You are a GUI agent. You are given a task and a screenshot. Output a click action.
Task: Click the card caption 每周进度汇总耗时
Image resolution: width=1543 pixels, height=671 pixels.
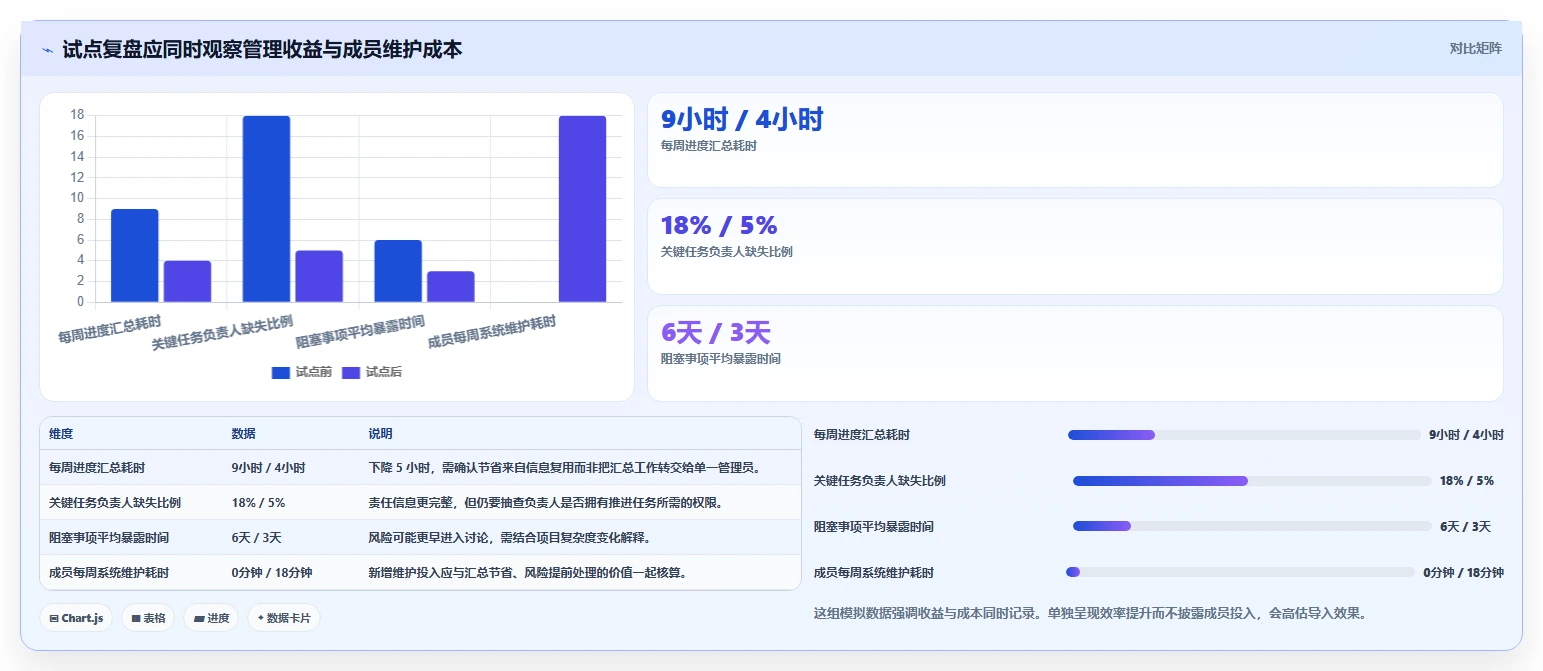pyautogui.click(x=709, y=146)
